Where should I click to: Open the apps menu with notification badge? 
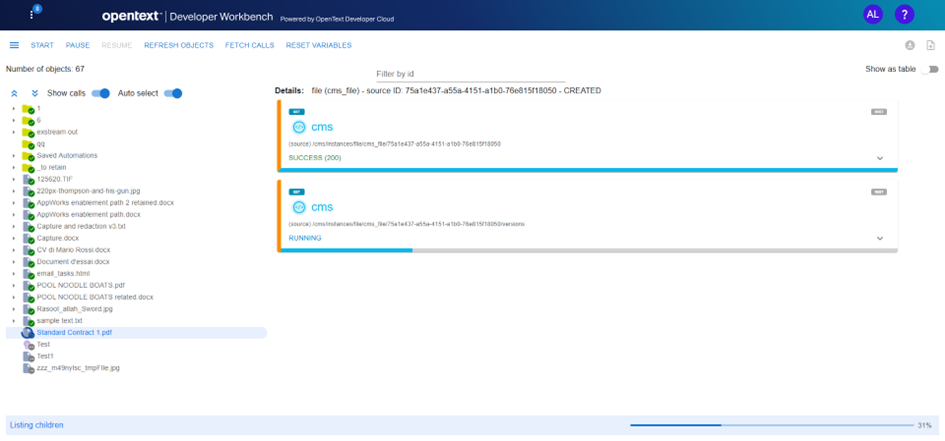(33, 14)
